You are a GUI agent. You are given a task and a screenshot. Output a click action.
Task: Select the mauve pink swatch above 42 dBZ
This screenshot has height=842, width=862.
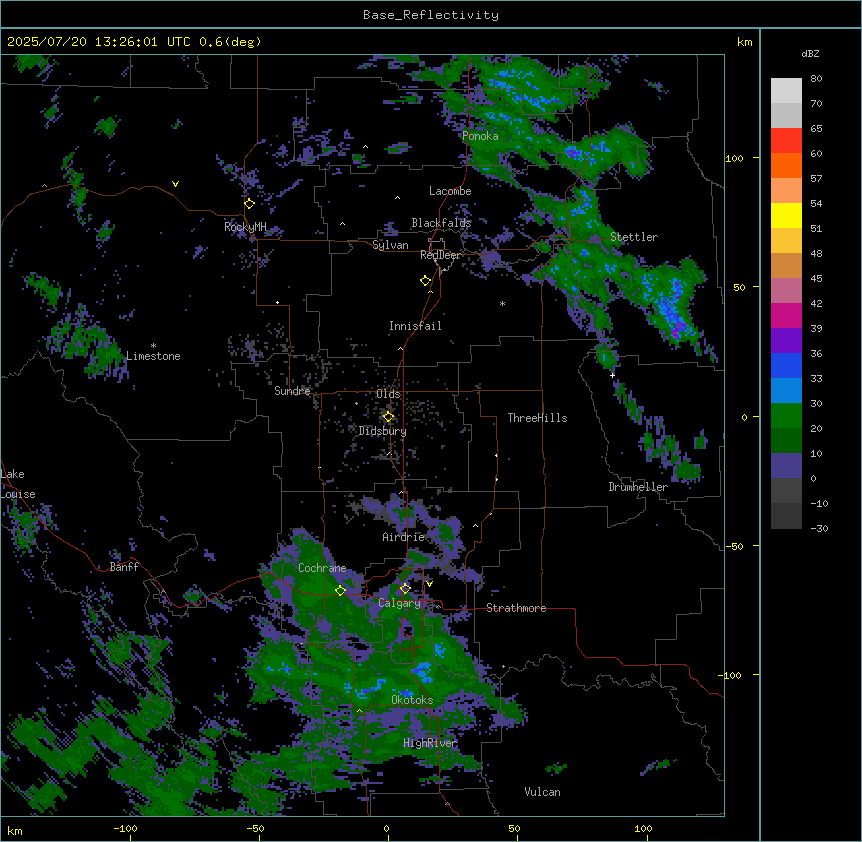786,291
